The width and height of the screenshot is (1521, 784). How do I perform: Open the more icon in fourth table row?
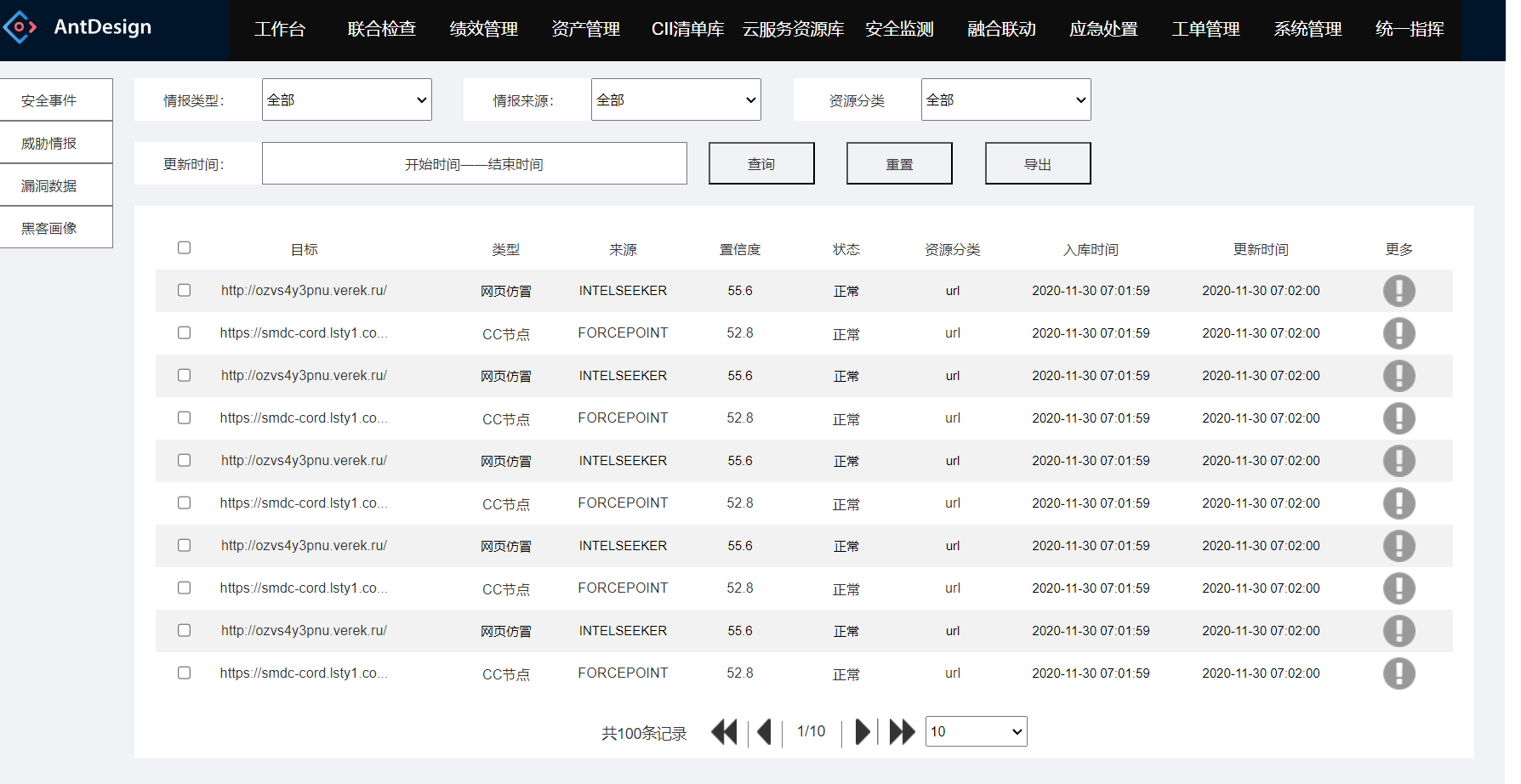coord(1399,418)
